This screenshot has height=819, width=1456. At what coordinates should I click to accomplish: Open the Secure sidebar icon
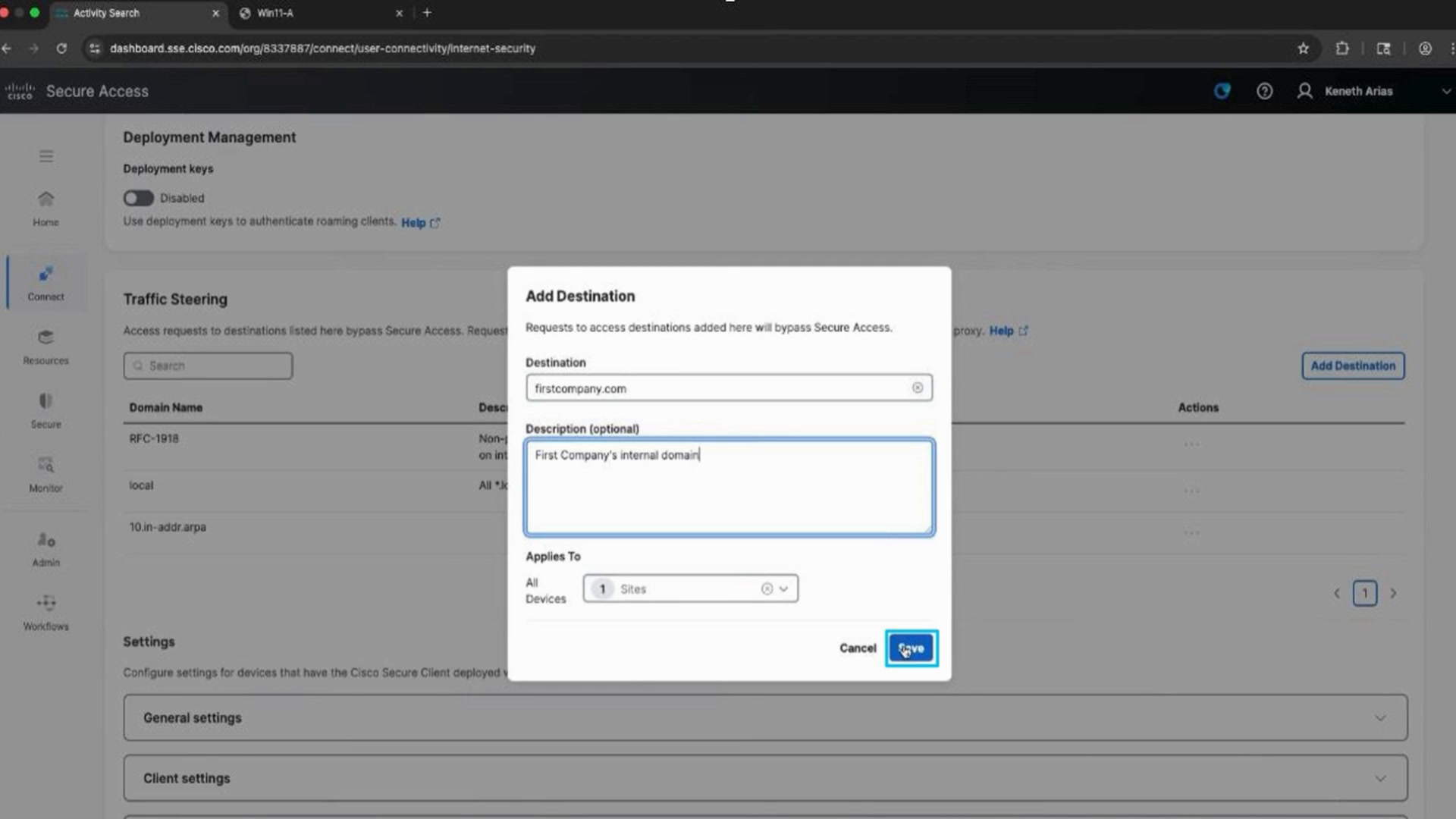coord(45,410)
